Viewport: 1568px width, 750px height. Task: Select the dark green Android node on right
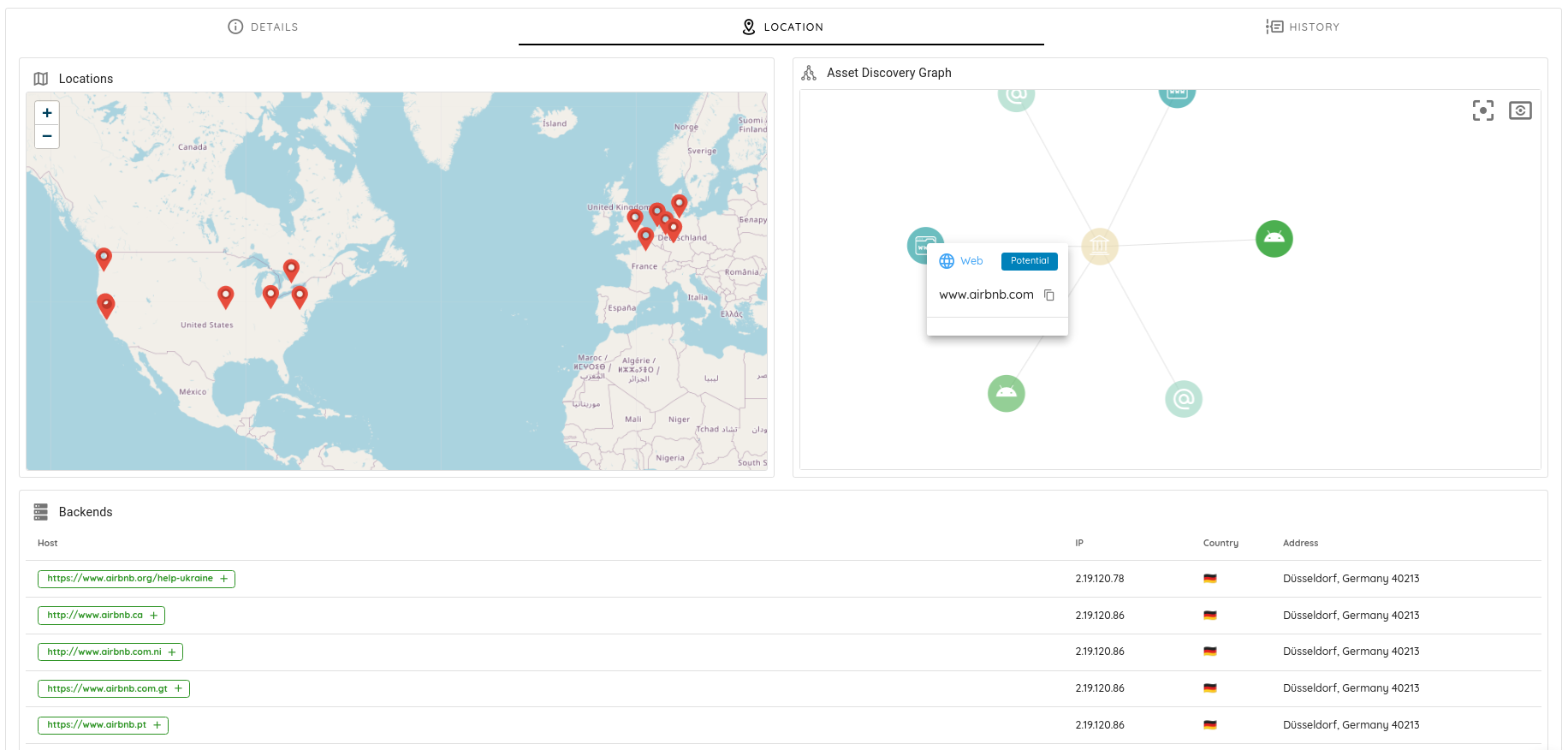[1274, 238]
